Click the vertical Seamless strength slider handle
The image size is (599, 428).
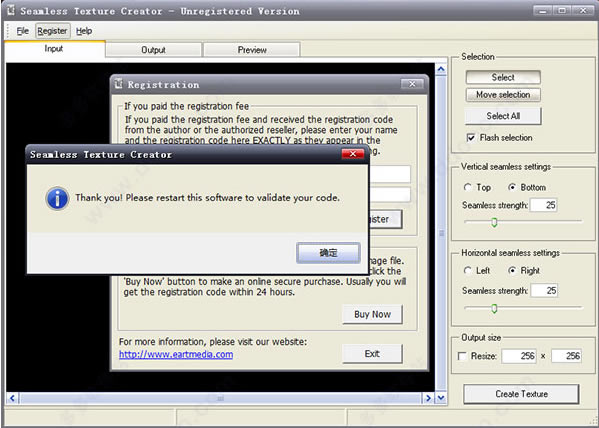494,222
